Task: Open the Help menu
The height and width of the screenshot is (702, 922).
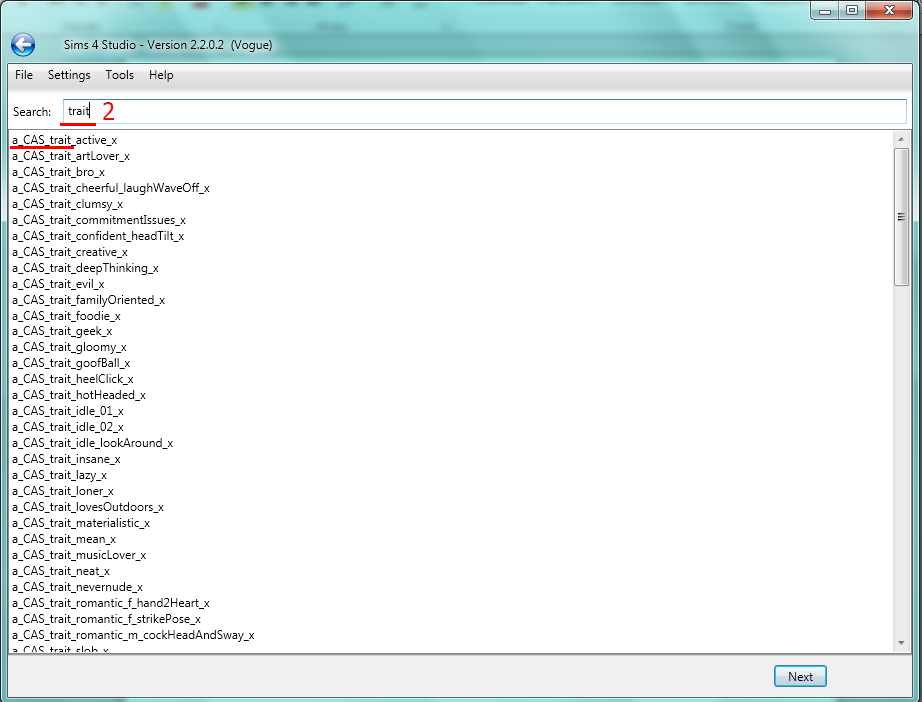Action: click(161, 75)
